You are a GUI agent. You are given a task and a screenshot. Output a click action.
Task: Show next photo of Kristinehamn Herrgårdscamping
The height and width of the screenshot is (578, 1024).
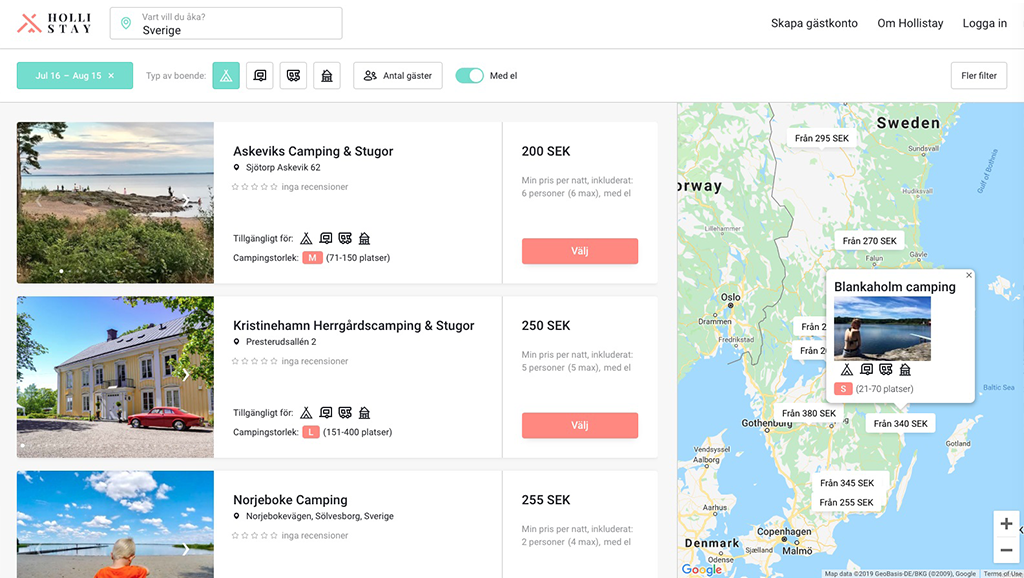[x=186, y=375]
